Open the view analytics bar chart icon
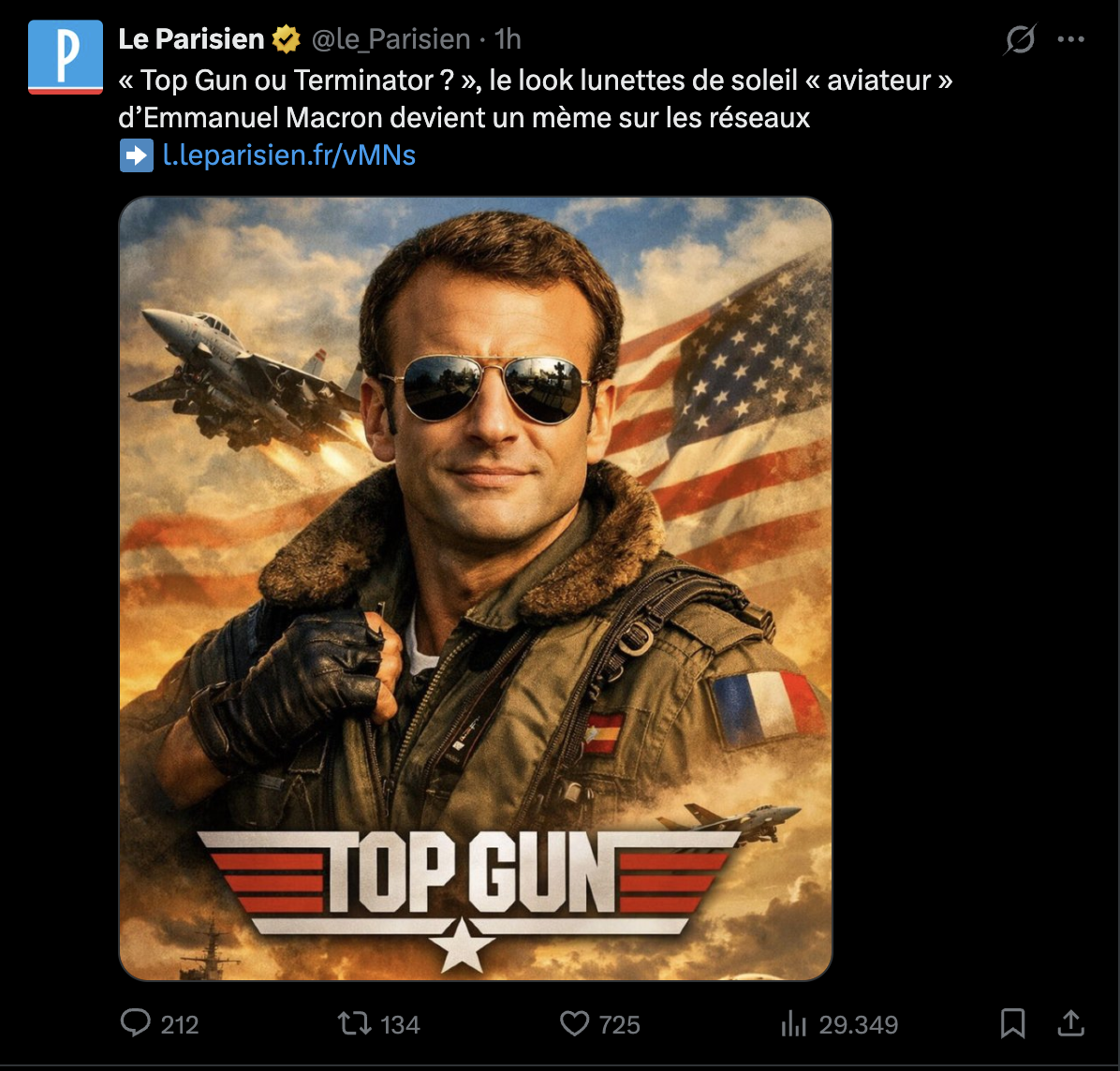Viewport: 1120px width, 1071px height. click(793, 1024)
